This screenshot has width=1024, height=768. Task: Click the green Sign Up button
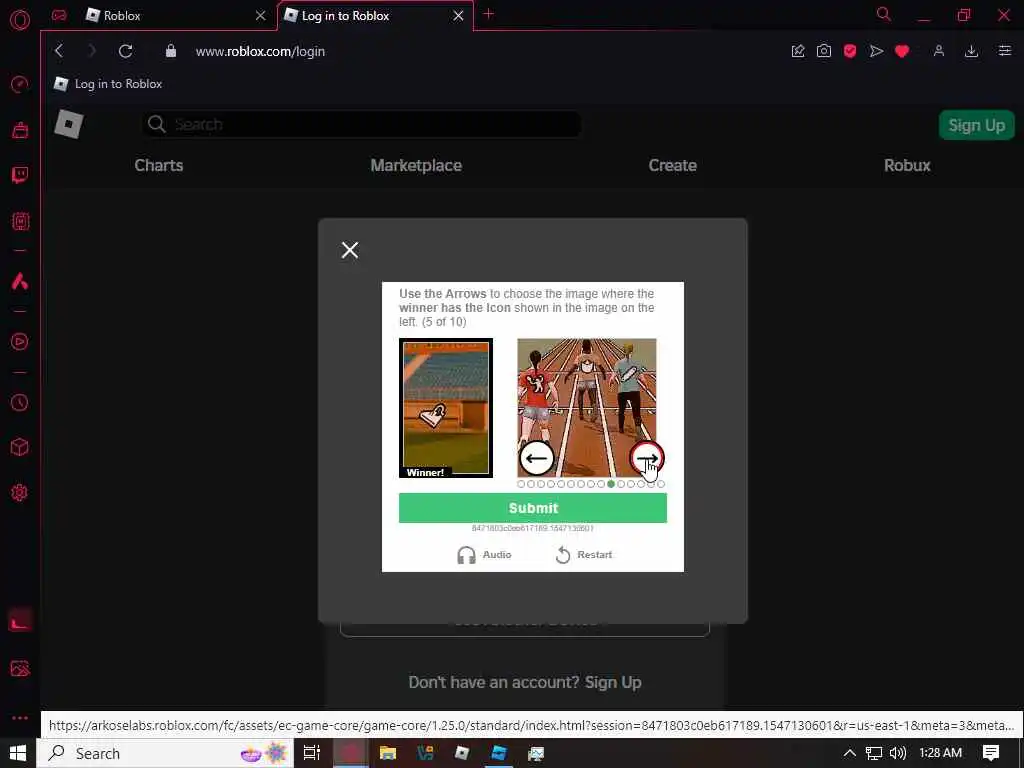tap(976, 125)
